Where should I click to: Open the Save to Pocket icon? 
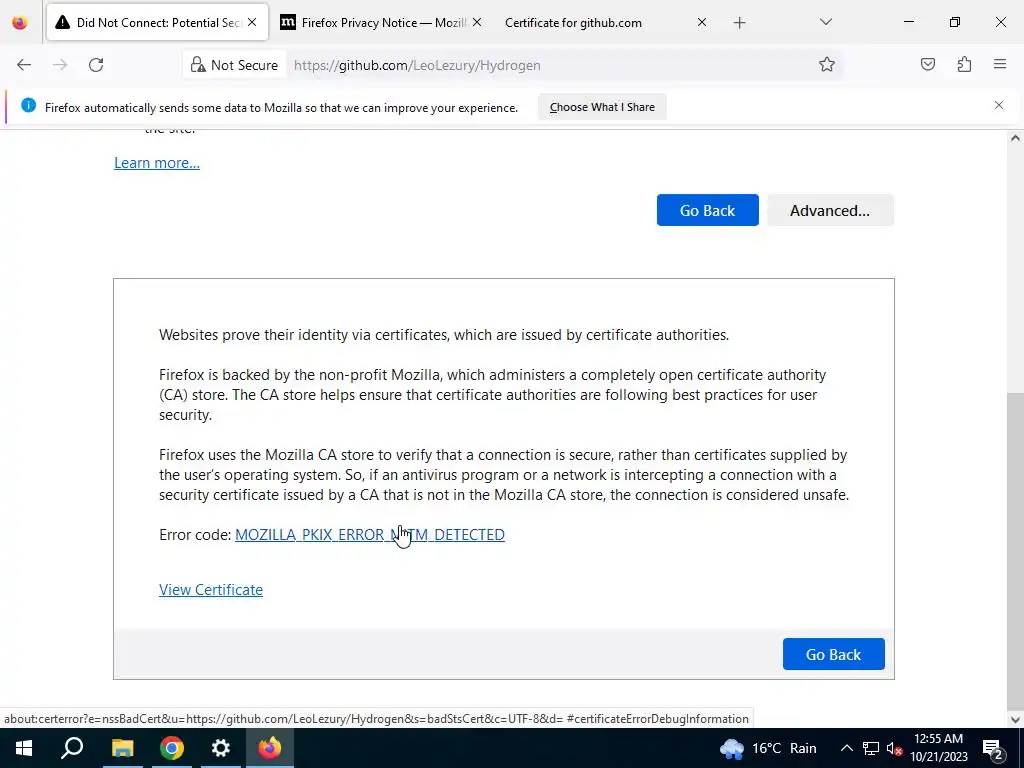(x=927, y=64)
